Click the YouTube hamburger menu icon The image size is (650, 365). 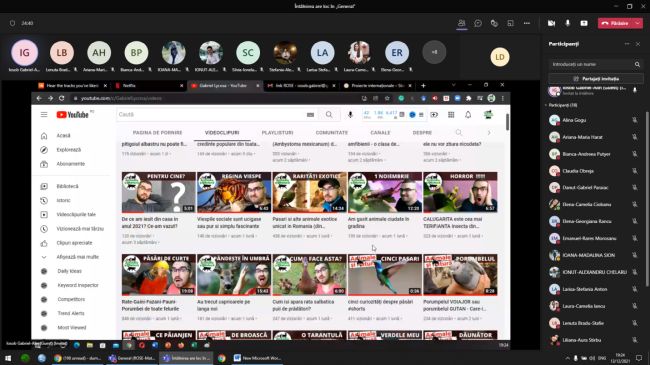click(x=44, y=114)
